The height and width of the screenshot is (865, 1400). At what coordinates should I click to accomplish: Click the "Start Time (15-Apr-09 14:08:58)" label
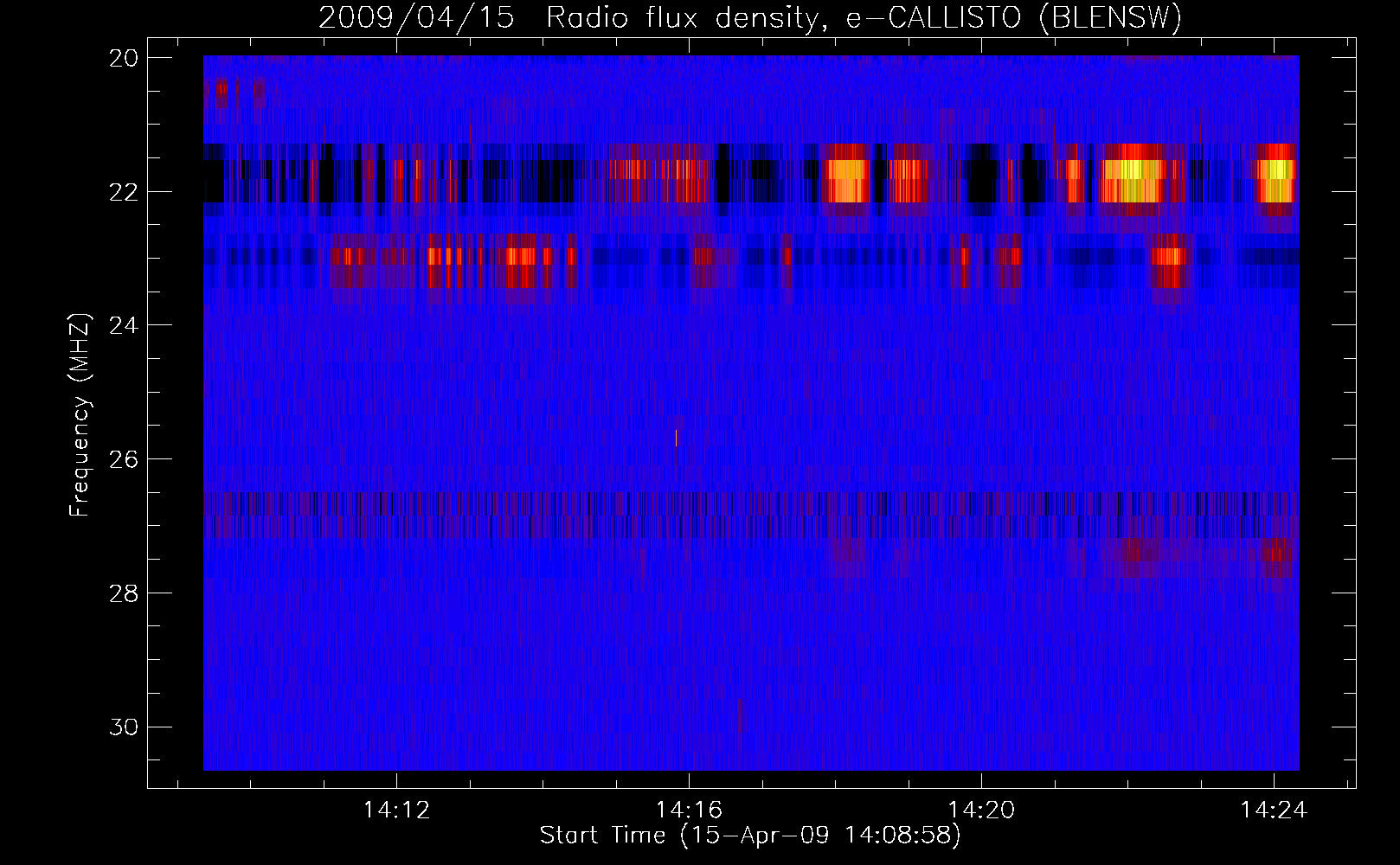pos(750,836)
